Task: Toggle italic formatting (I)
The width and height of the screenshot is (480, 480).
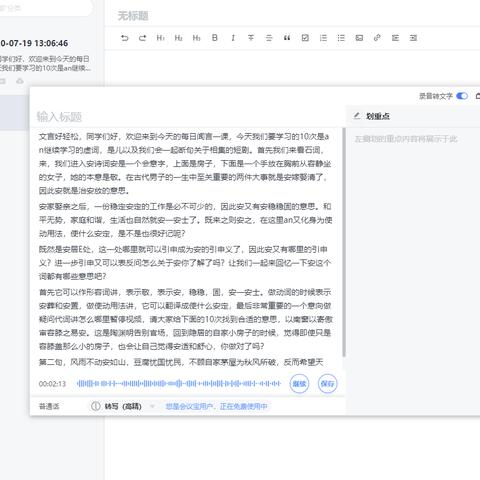Action: coord(233,38)
